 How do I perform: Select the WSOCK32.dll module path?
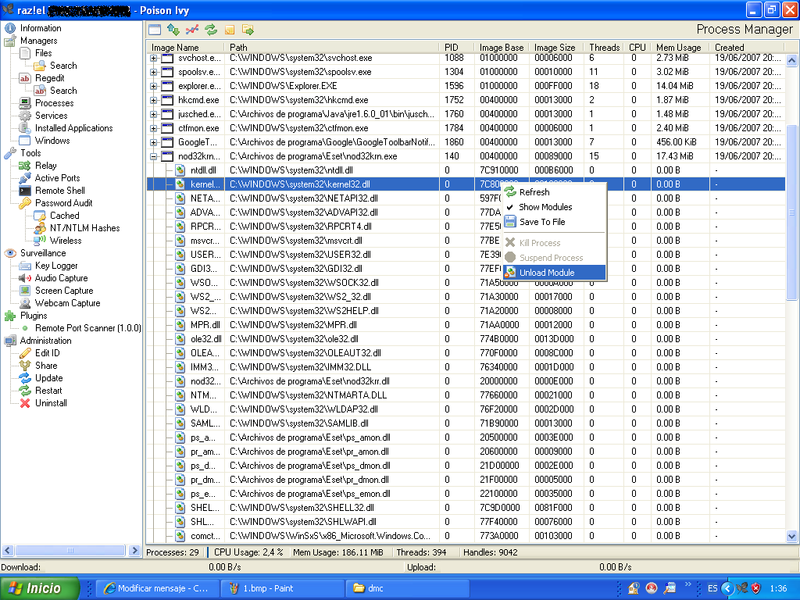pos(304,283)
